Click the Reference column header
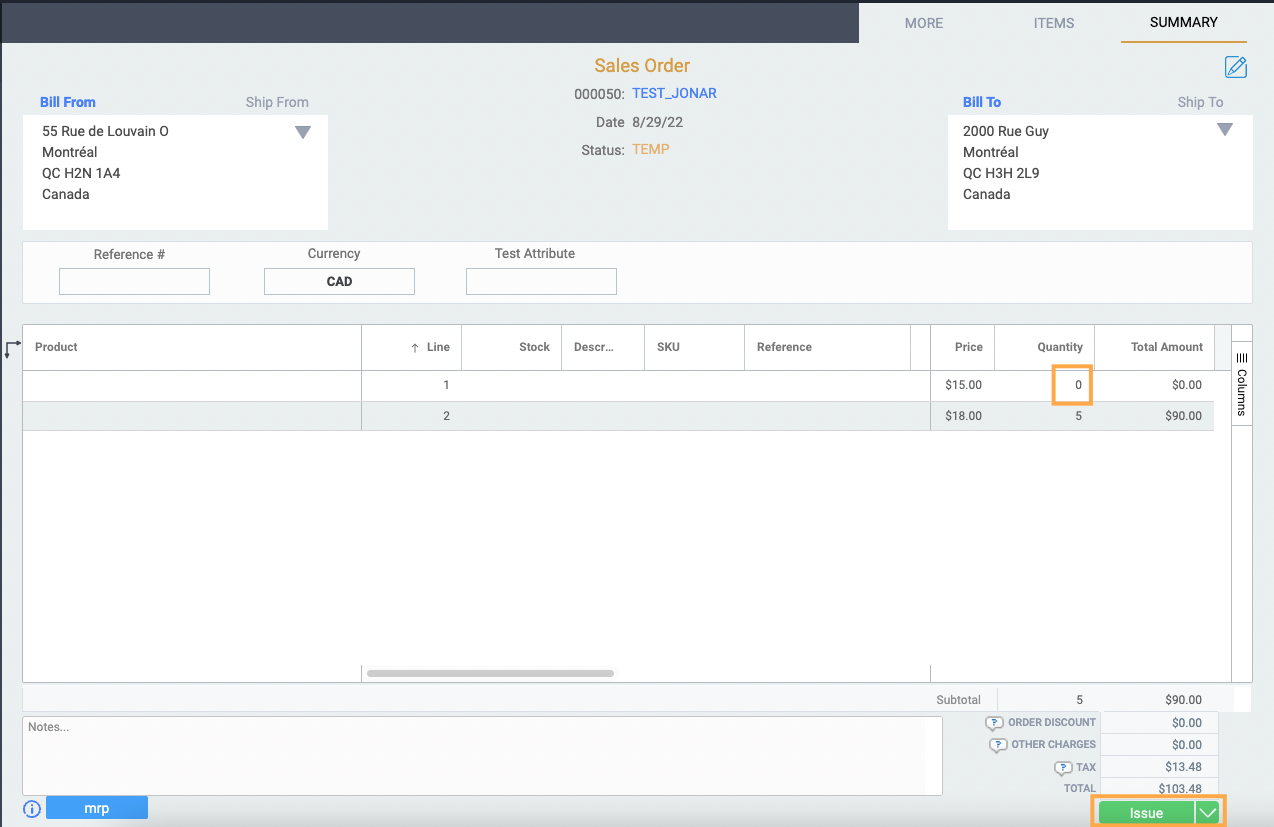The image size is (1274, 827). (x=827, y=347)
